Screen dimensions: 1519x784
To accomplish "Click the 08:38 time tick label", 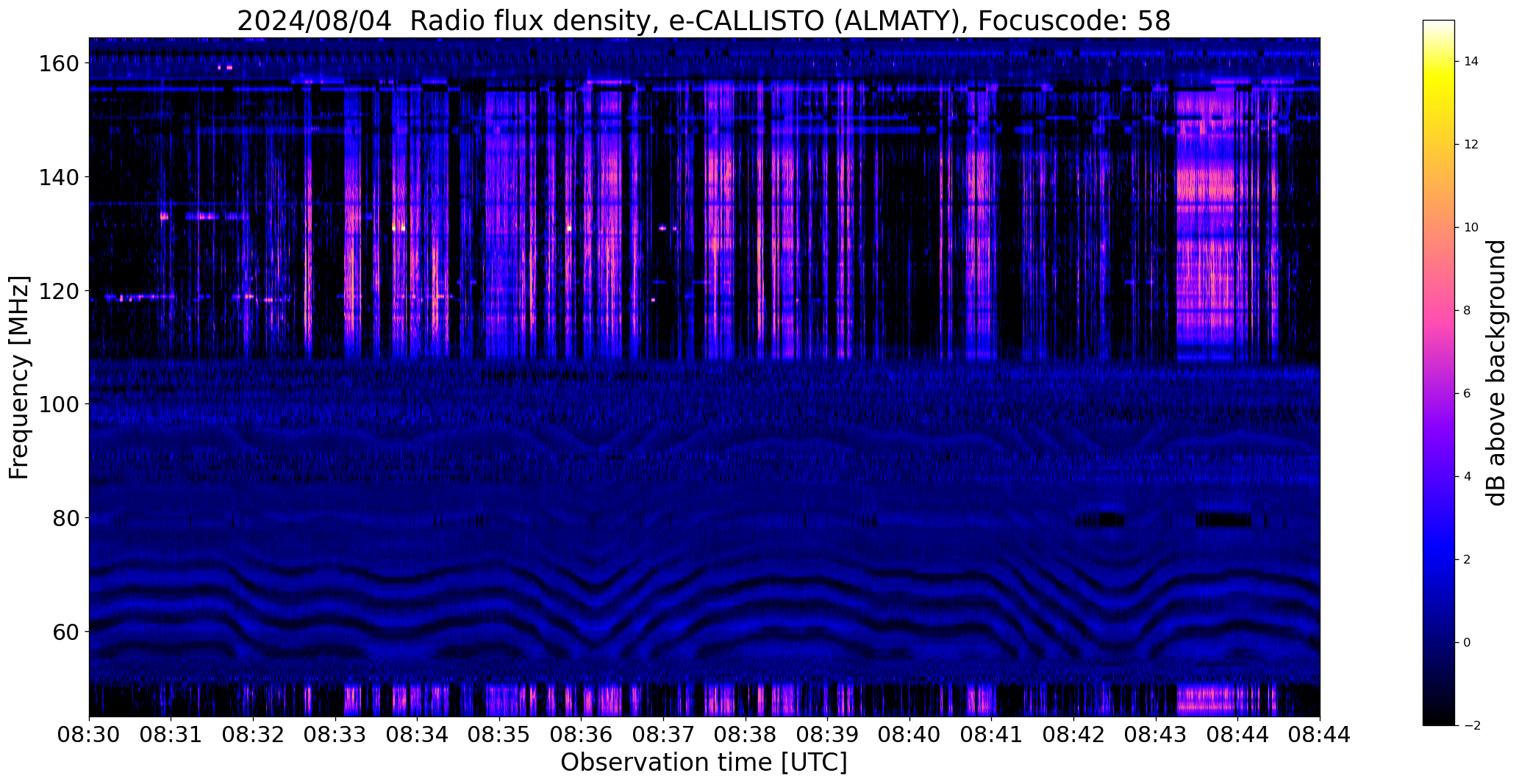I will (746, 735).
